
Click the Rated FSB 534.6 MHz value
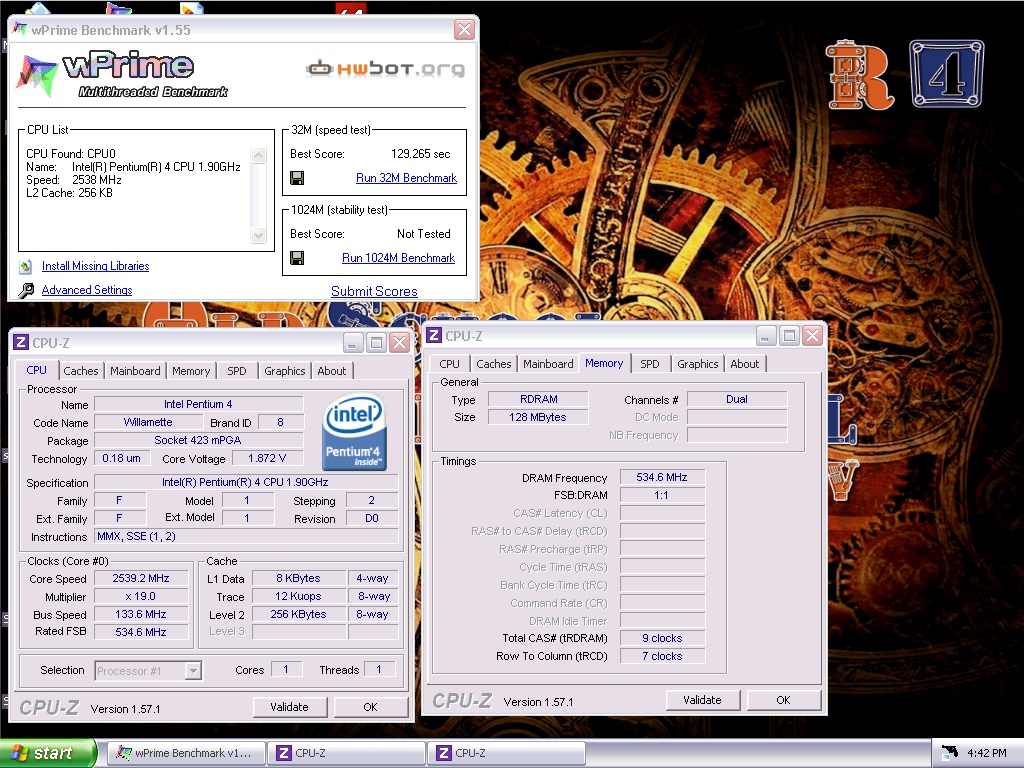(141, 632)
